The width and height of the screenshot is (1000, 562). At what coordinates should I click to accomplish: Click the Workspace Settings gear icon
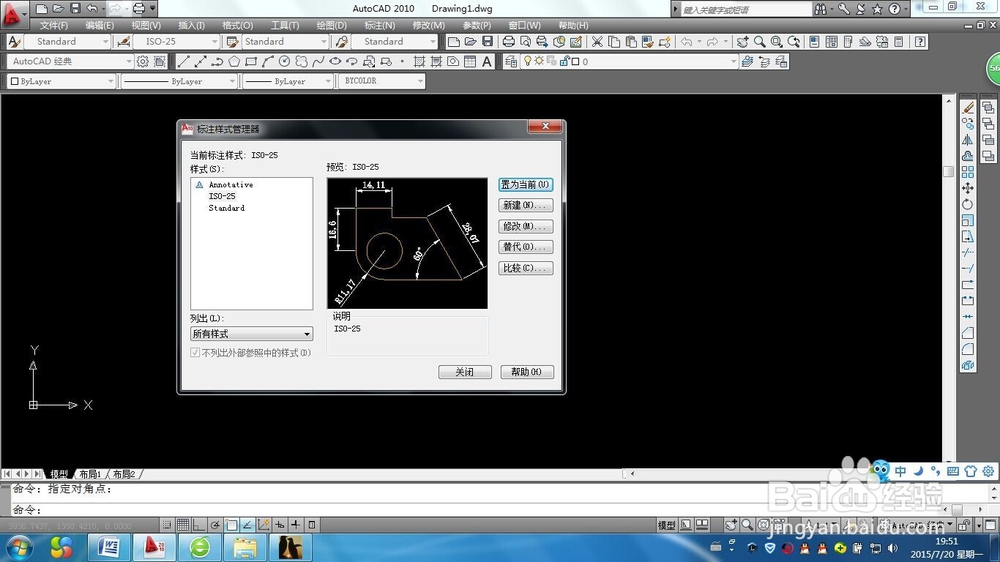[x=143, y=61]
